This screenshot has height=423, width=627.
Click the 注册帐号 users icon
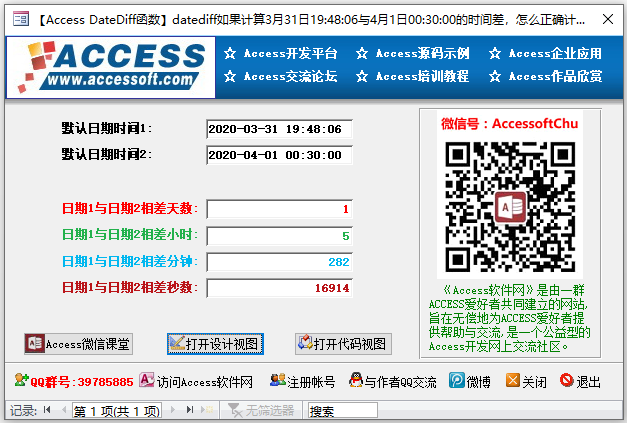click(278, 380)
